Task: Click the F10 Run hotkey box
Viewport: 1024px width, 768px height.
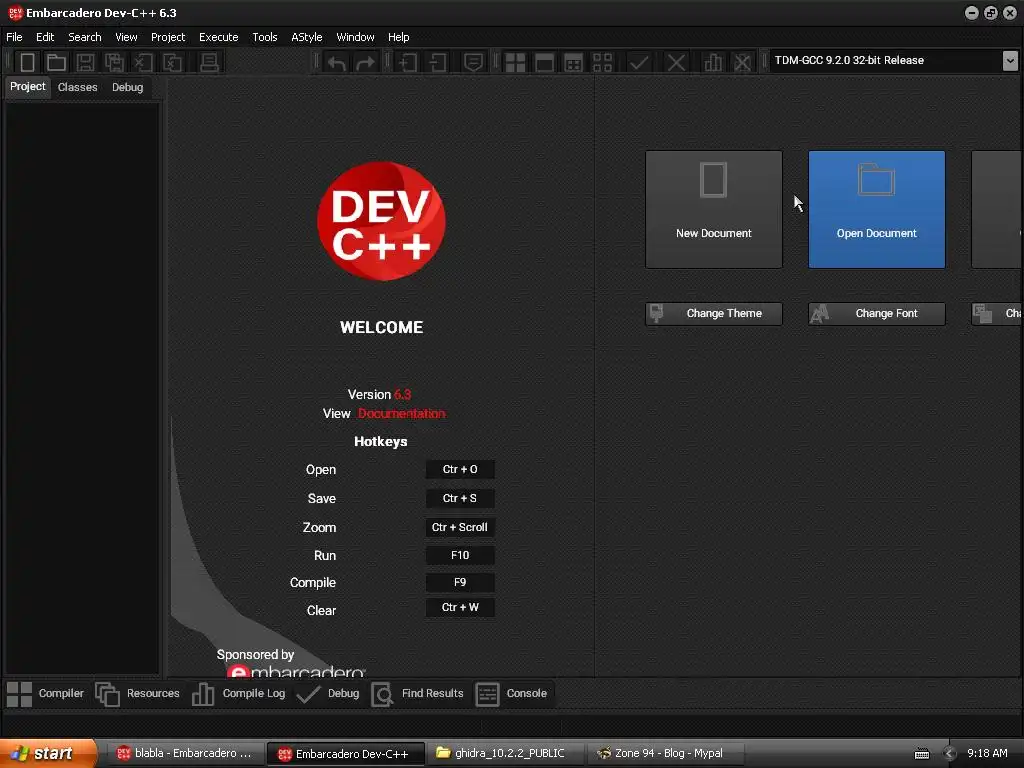Action: [x=460, y=555]
